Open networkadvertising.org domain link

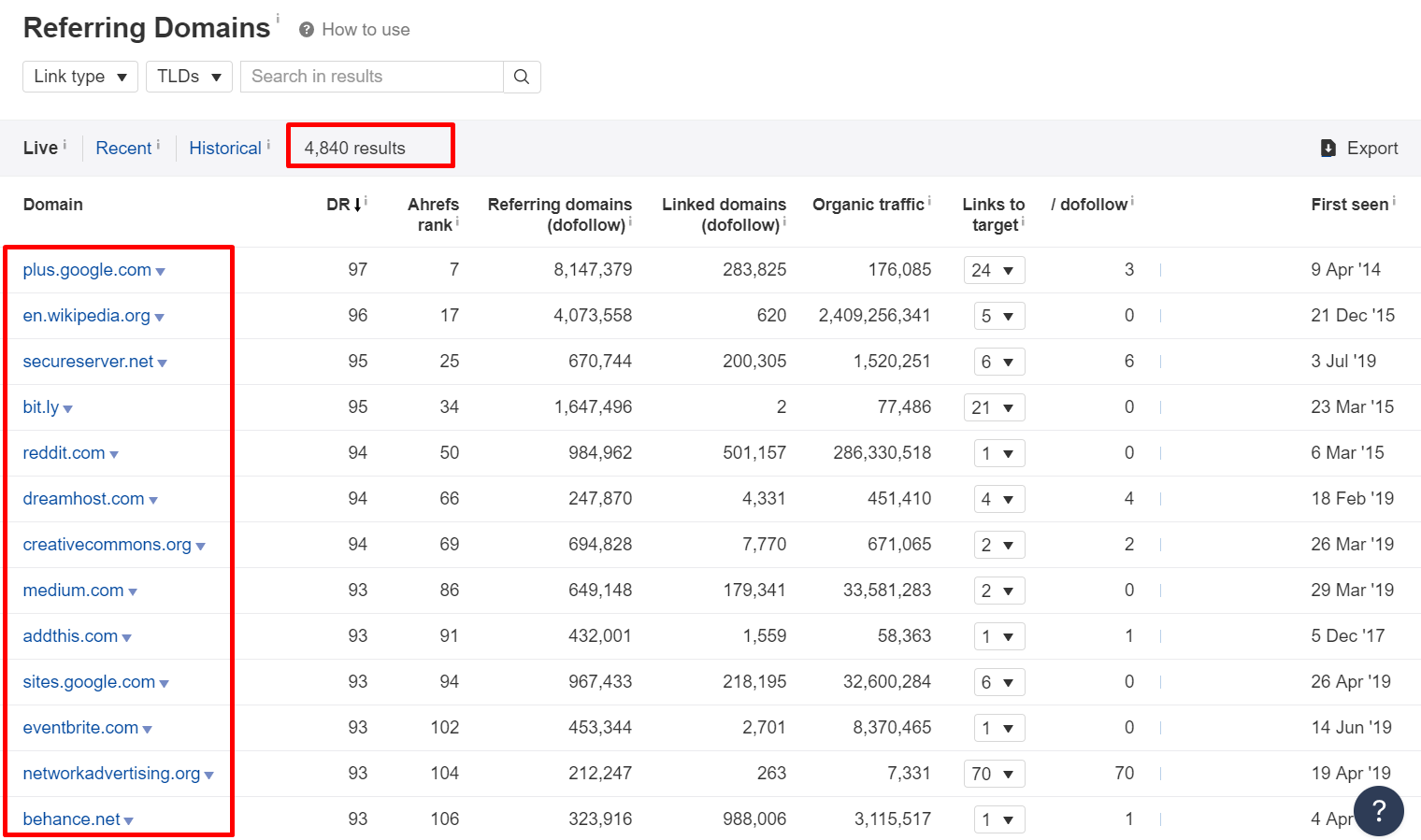[x=111, y=774]
